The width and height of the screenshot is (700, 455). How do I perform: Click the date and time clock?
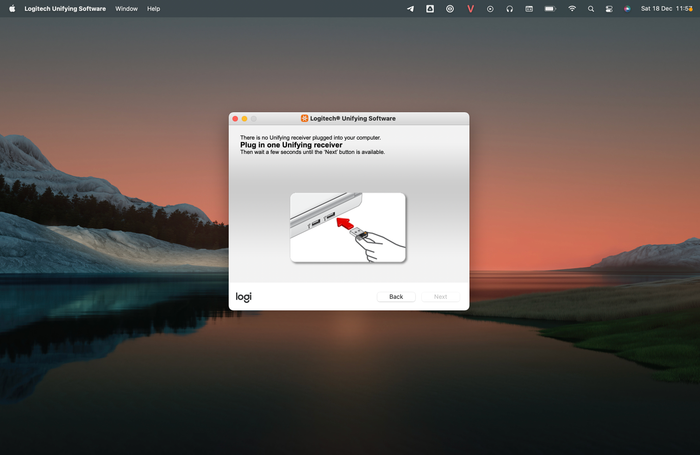pos(667,8)
